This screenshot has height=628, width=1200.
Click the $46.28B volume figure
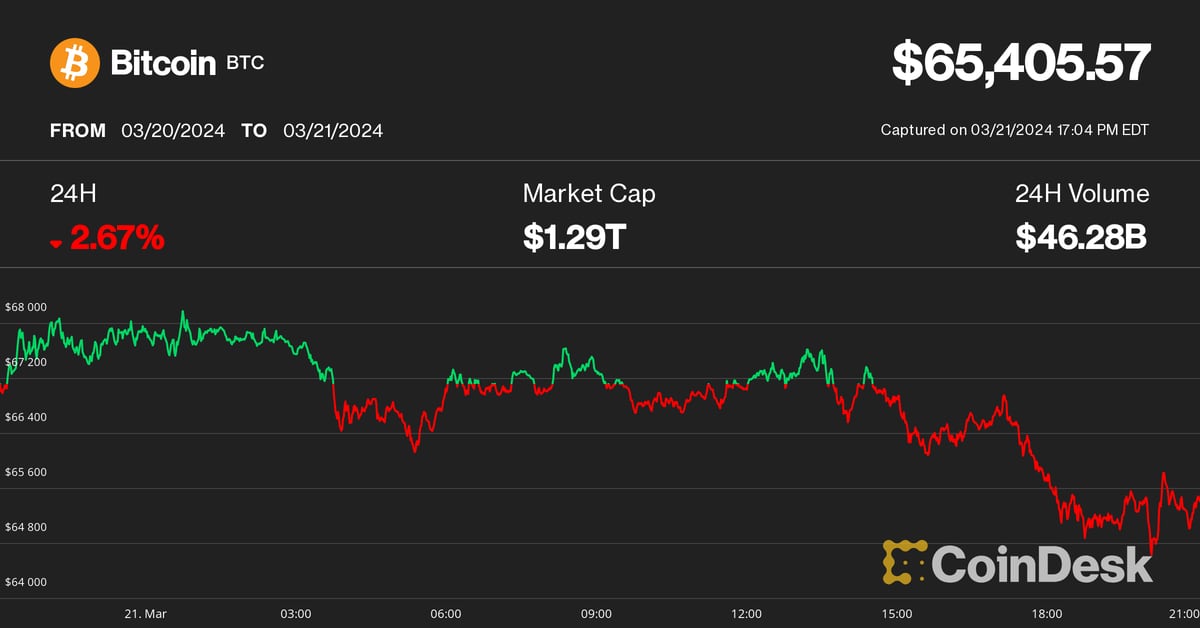pos(1080,238)
